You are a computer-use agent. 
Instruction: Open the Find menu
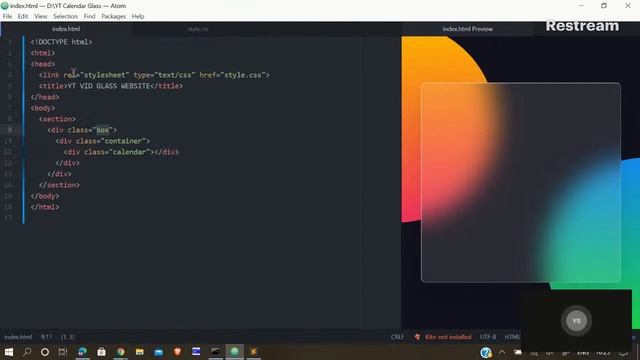click(x=89, y=16)
